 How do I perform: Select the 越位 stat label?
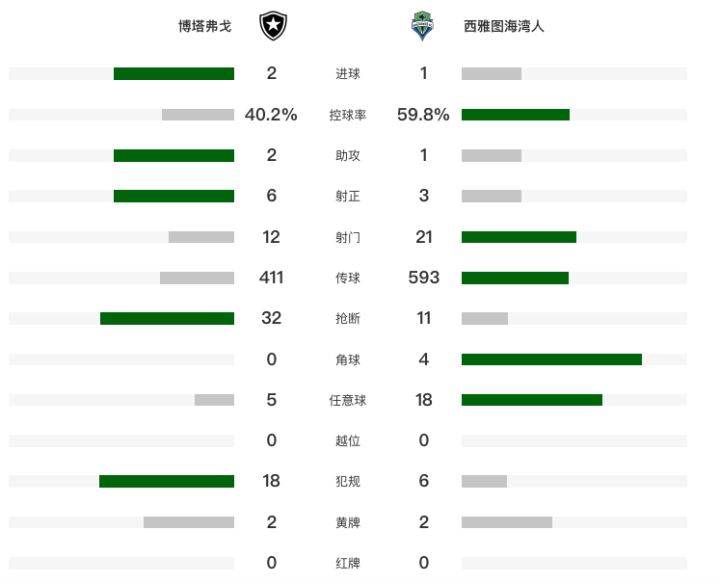coord(348,441)
